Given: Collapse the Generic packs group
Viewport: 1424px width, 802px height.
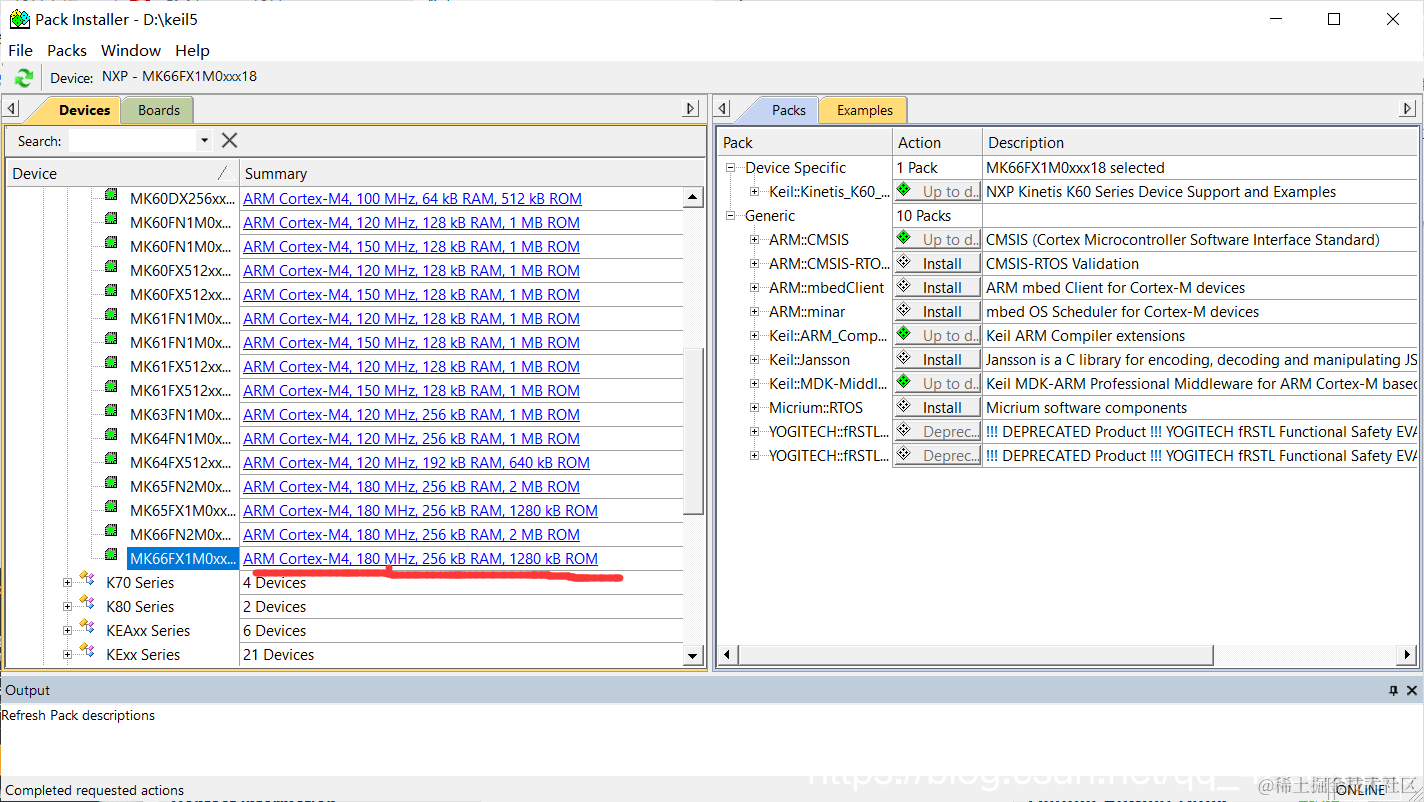Looking at the screenshot, I should tap(731, 216).
